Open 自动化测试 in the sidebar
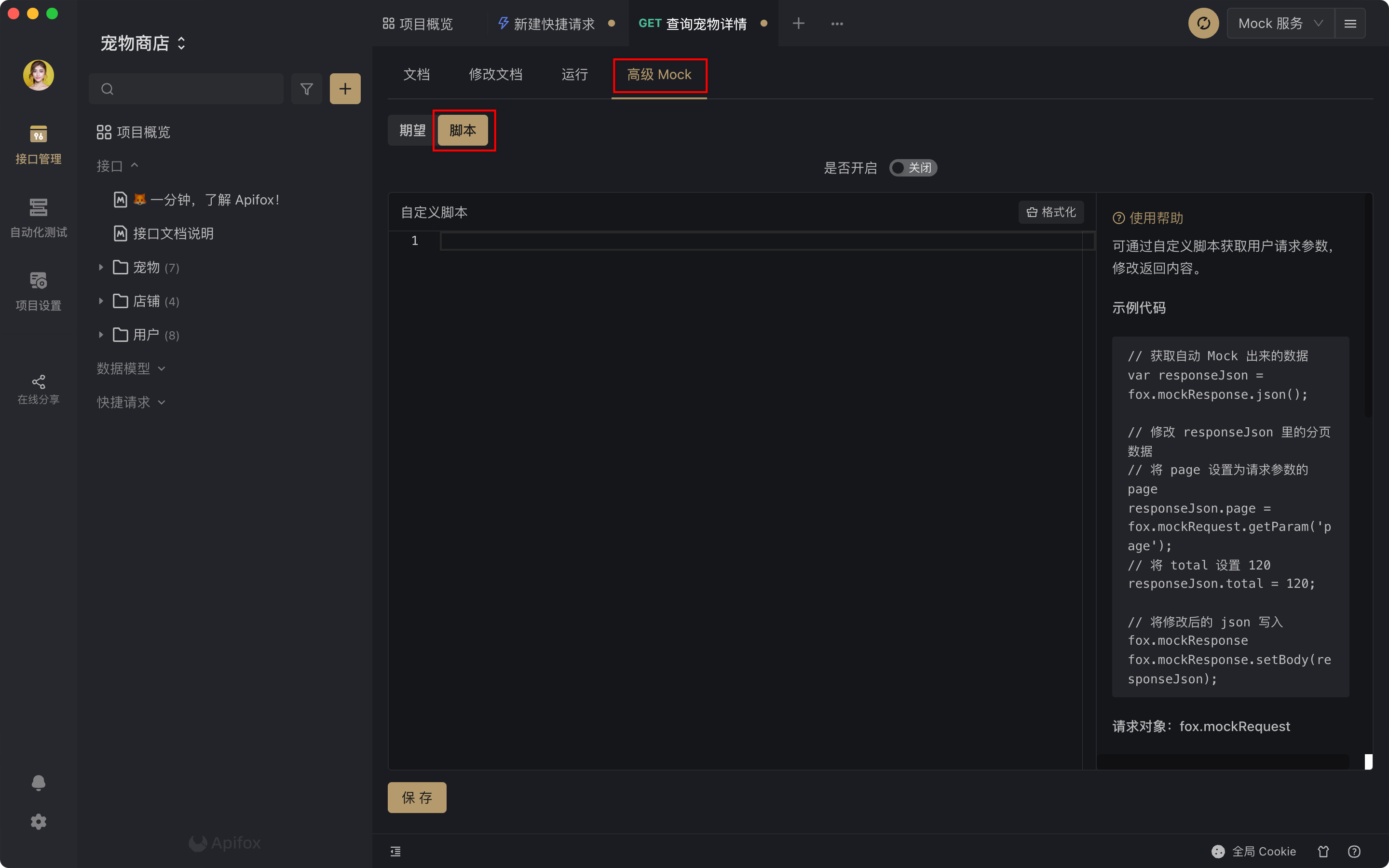This screenshot has height=868, width=1389. coord(39,217)
